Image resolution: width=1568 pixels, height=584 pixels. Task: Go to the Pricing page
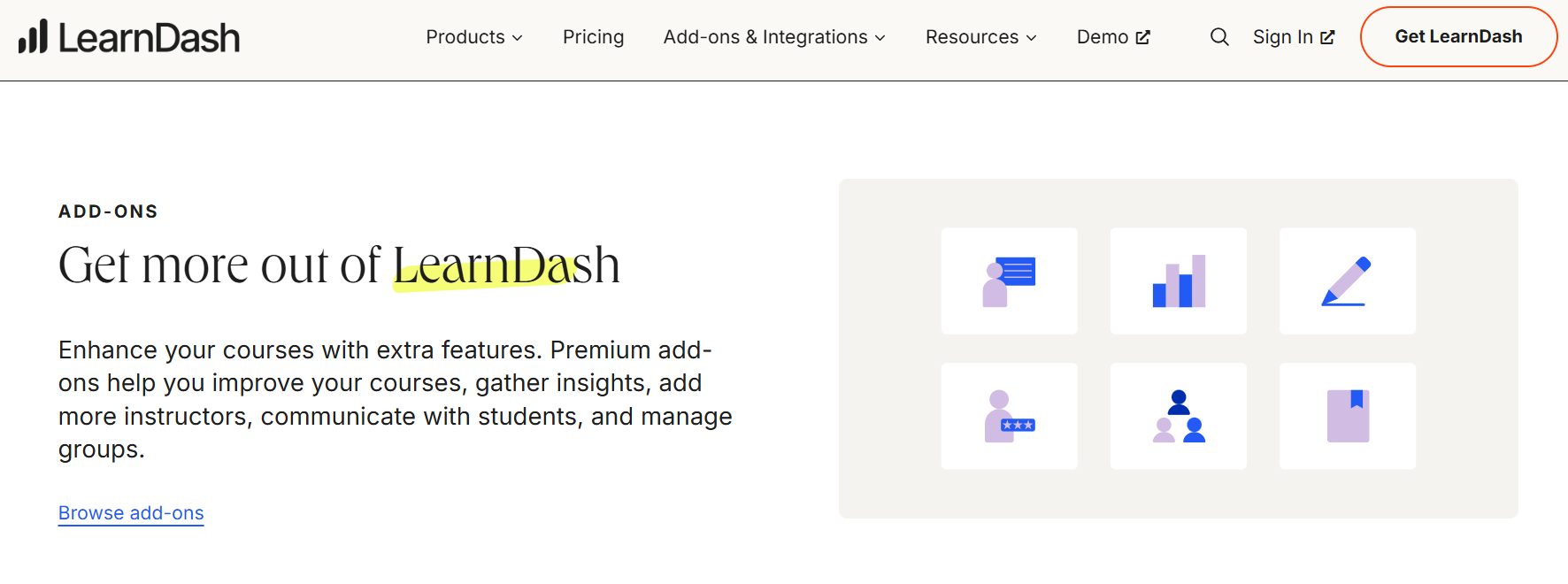pos(593,37)
